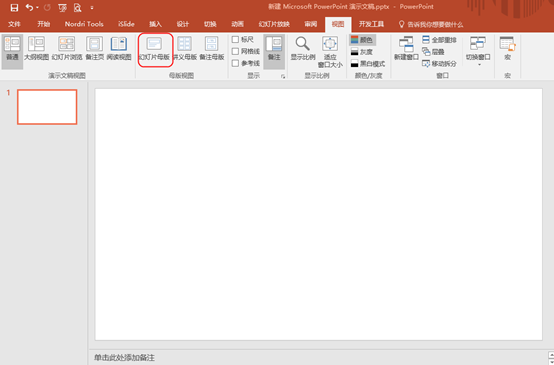554x365 pixels.
Task: Save the presentation from quick access toolbar
Action: click(x=14, y=7)
